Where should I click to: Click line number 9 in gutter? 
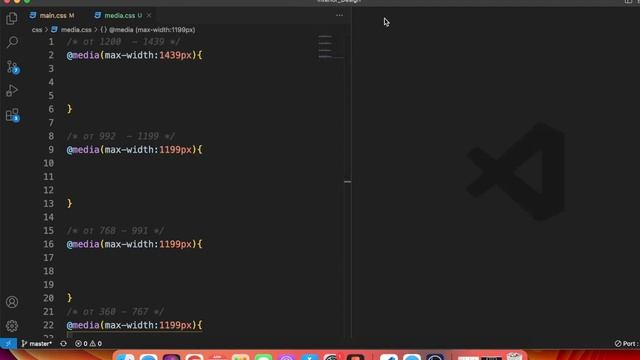click(x=51, y=150)
